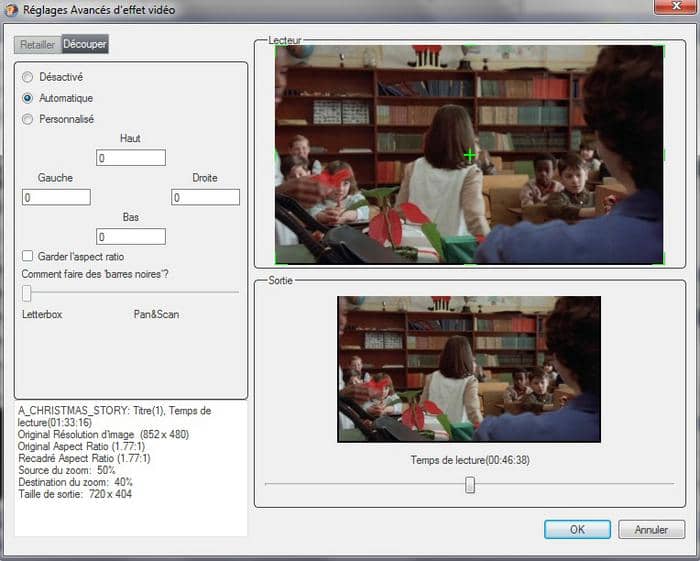700x561 pixels.
Task: Tick the Garder l'aspect ratio checkbox
Action: (x=28, y=256)
